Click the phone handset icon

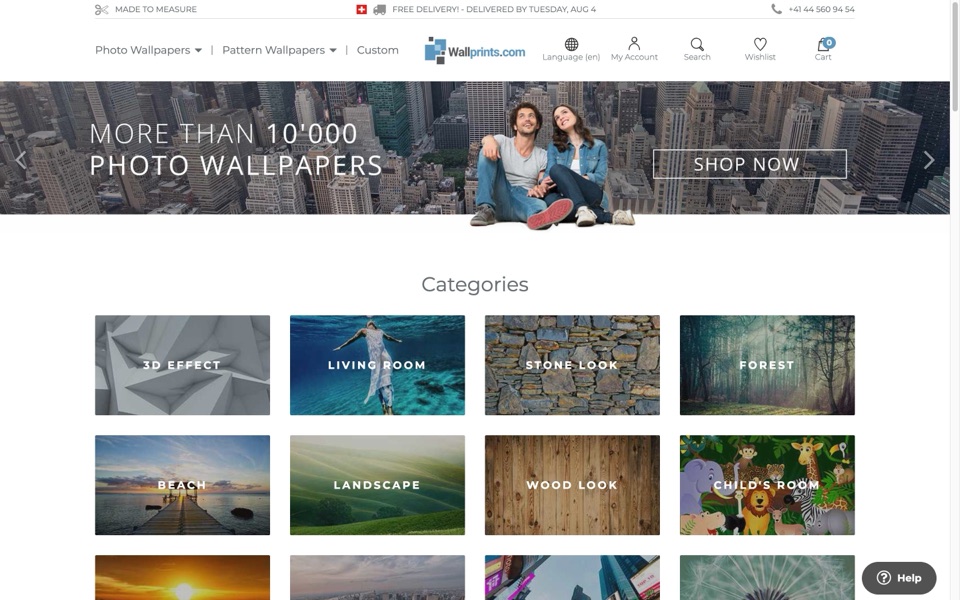tap(776, 9)
